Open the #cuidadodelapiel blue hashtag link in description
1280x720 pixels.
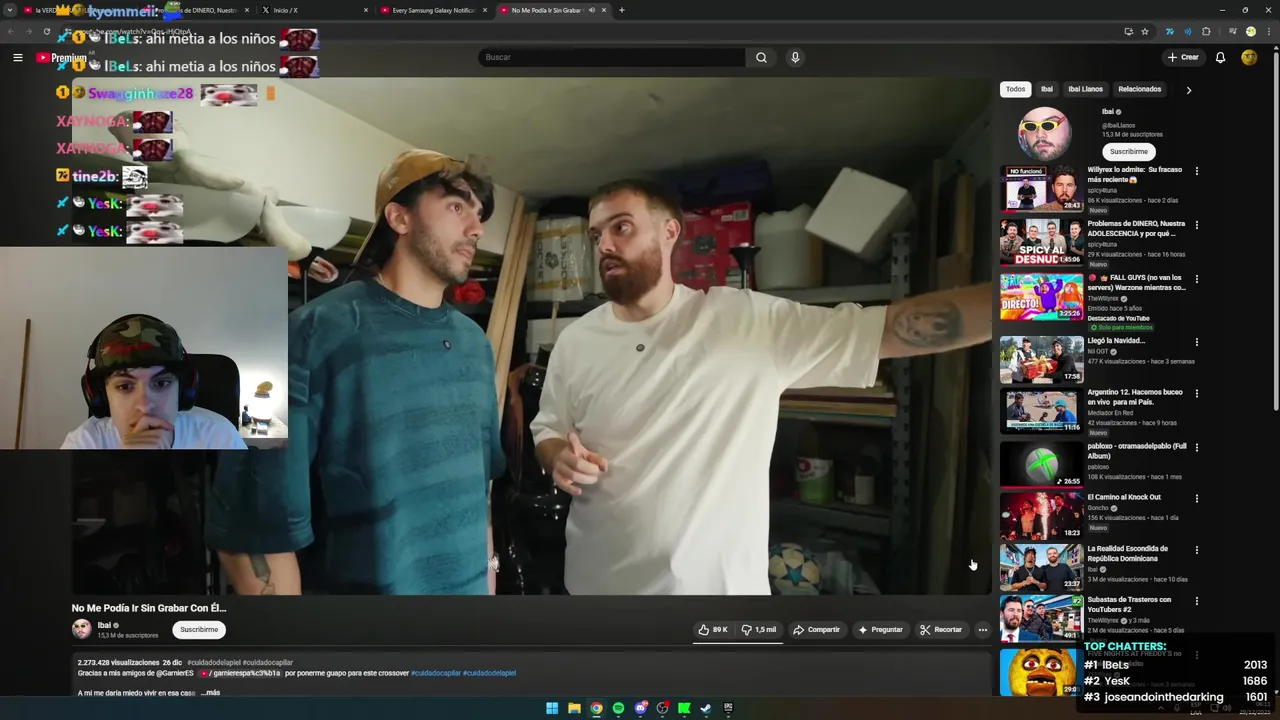point(489,673)
